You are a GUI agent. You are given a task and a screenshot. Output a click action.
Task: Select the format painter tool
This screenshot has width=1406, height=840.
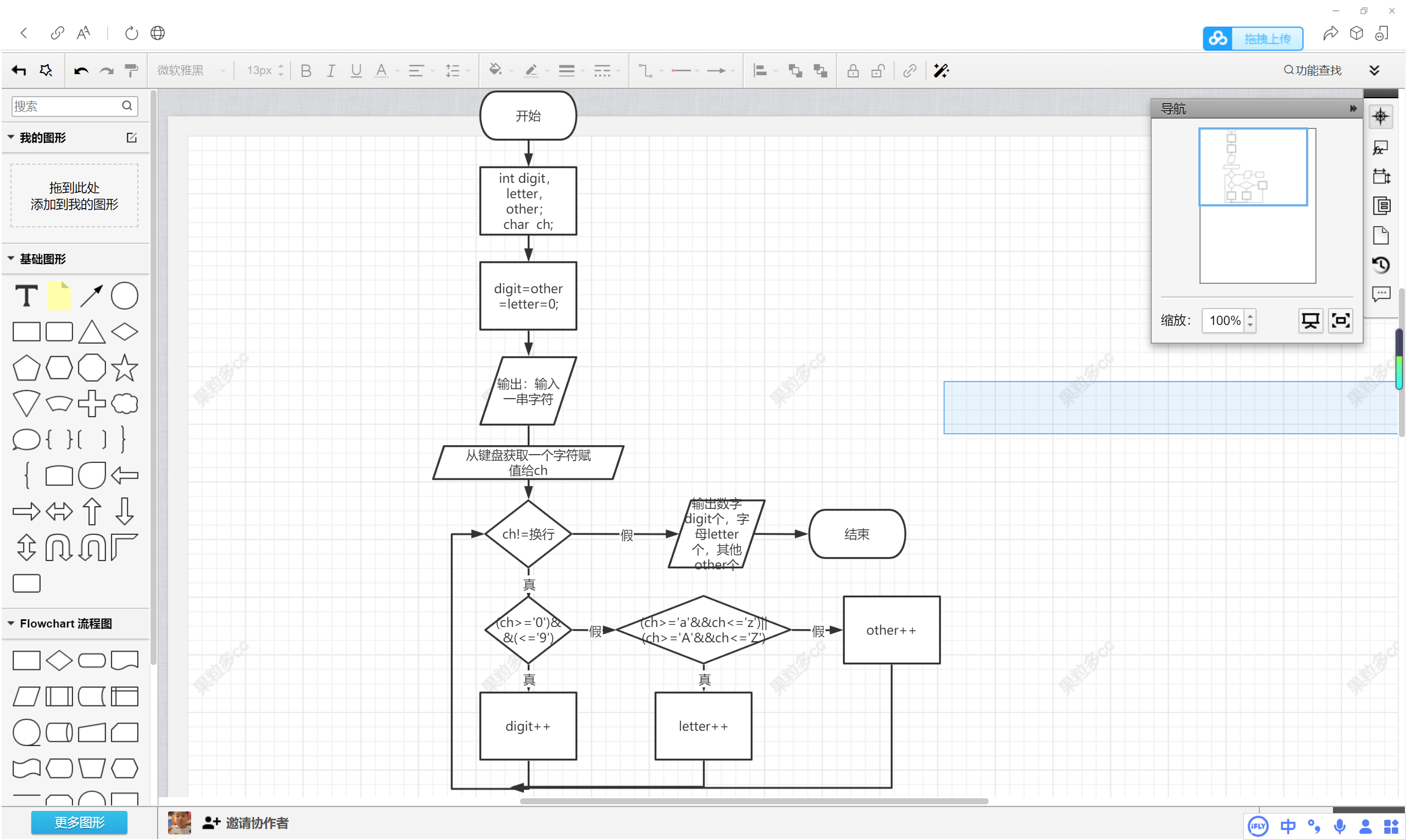point(131,71)
